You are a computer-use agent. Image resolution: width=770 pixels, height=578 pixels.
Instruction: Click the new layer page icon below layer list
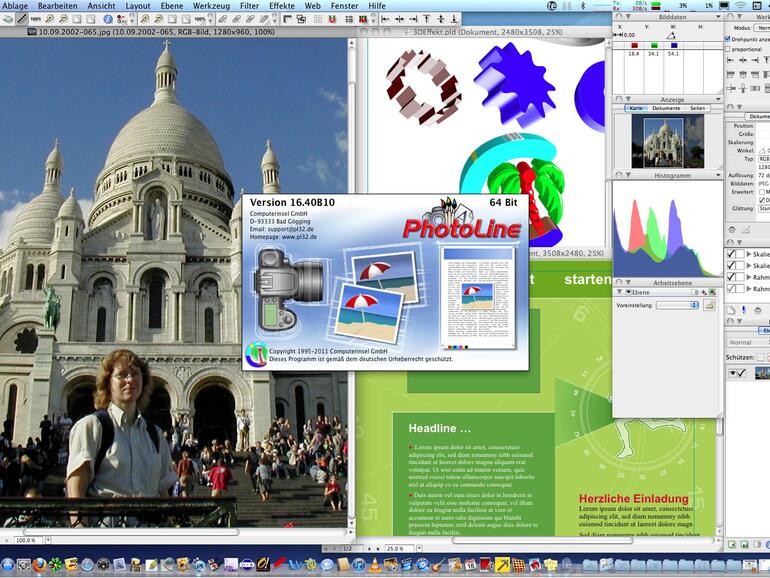click(731, 310)
